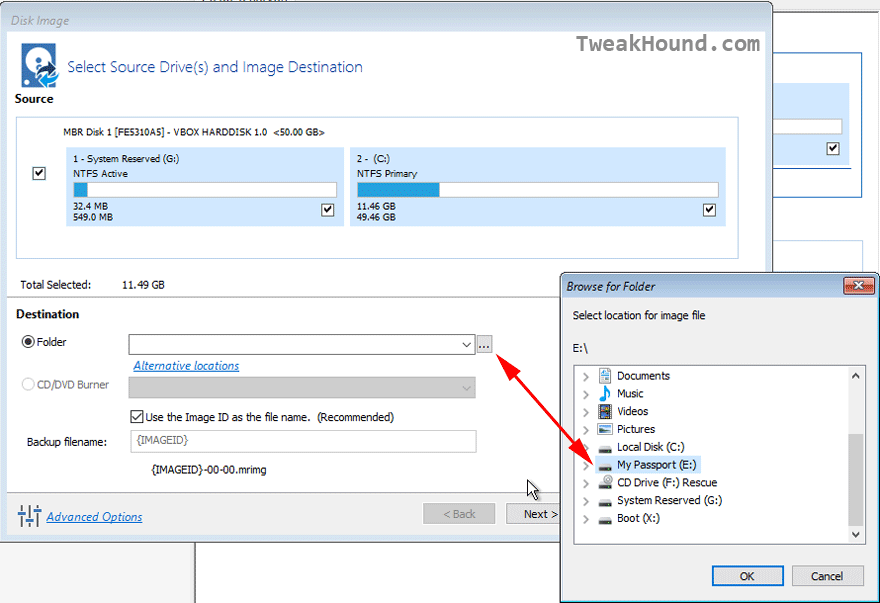Toggle Use the Image ID as file name
This screenshot has height=603, width=880.
coord(136,417)
